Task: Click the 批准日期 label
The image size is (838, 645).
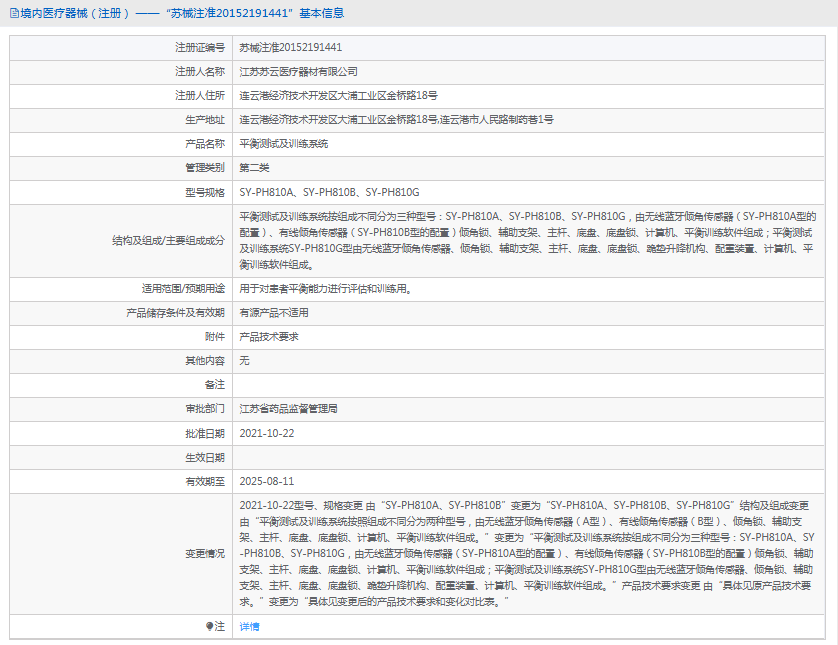Action: click(205, 433)
